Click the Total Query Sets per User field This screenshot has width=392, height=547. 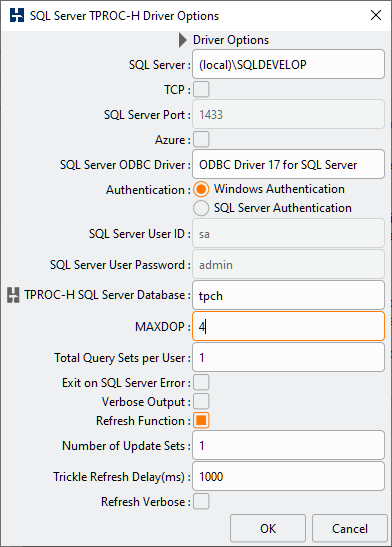288,357
